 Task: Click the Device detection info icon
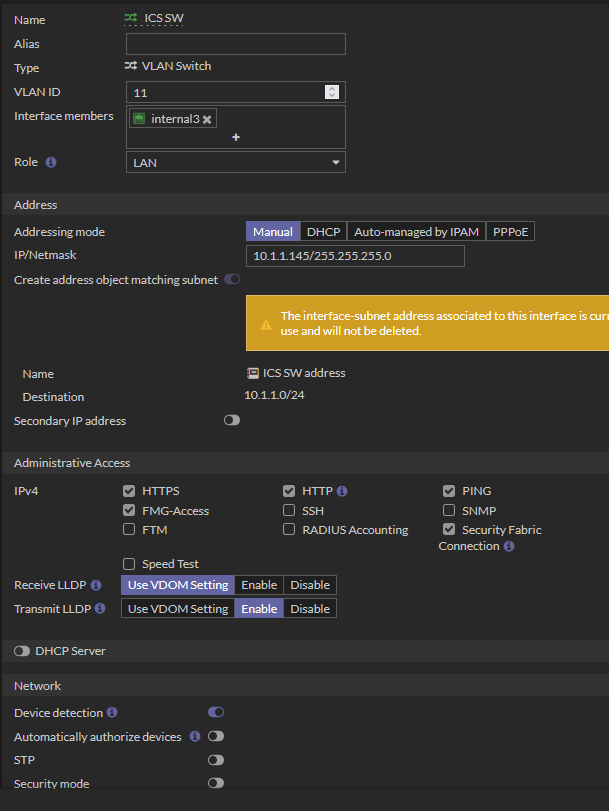(x=112, y=713)
